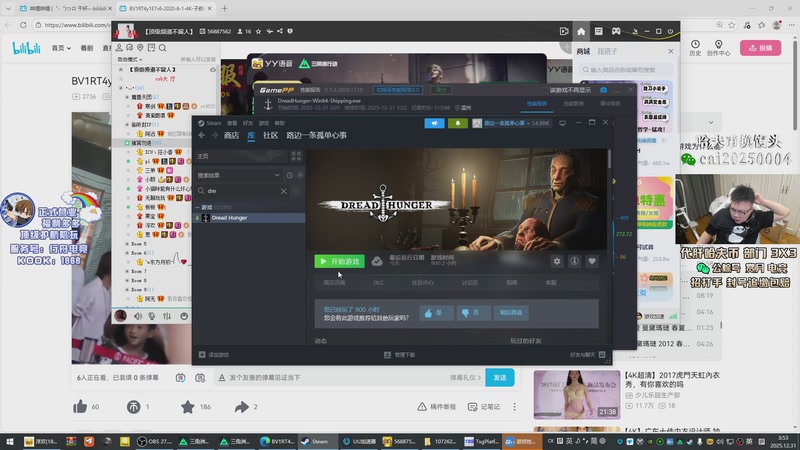Click recent sort clock icon in Steam sidebar
The image size is (800, 450).
289,175
